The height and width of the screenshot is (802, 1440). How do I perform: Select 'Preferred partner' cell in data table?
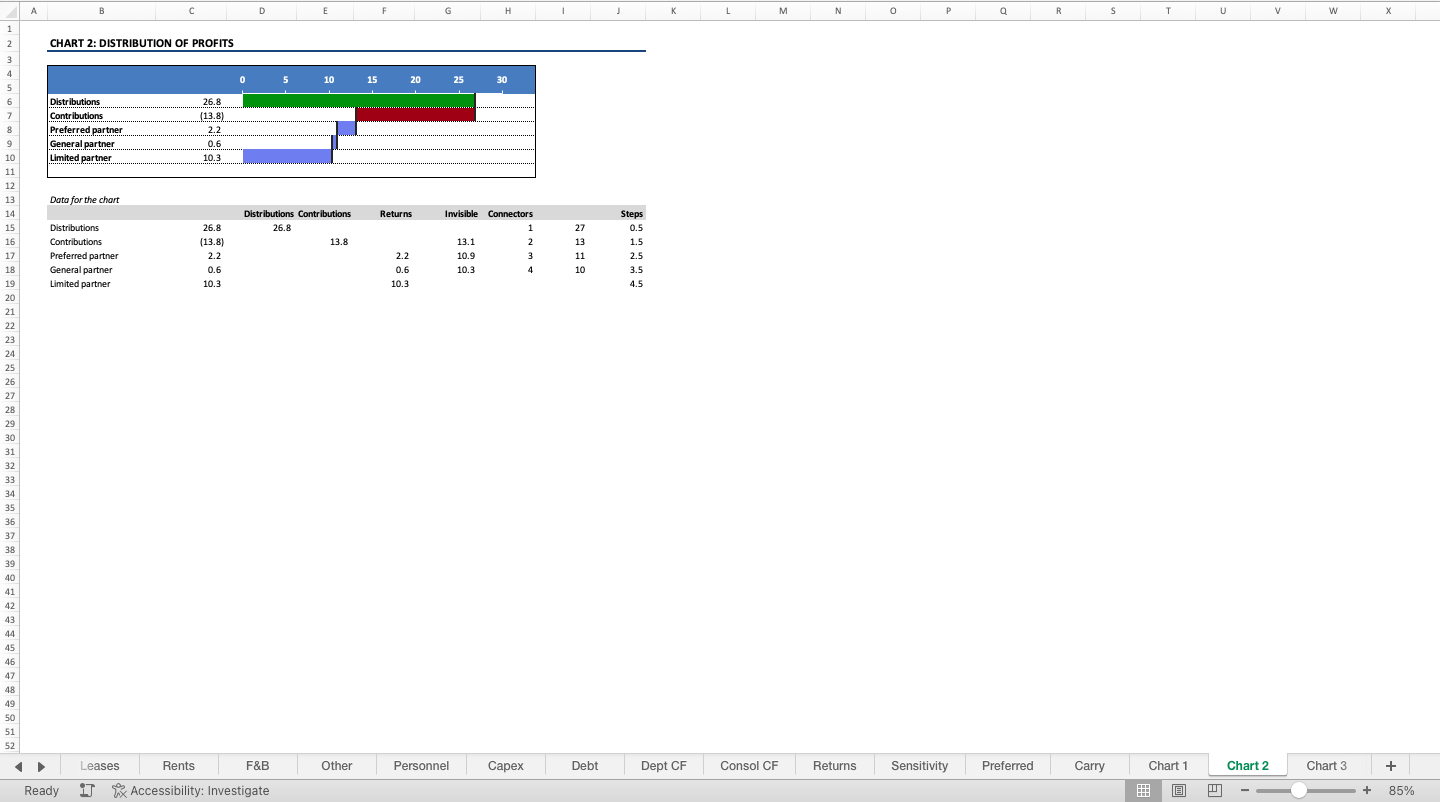pos(84,256)
